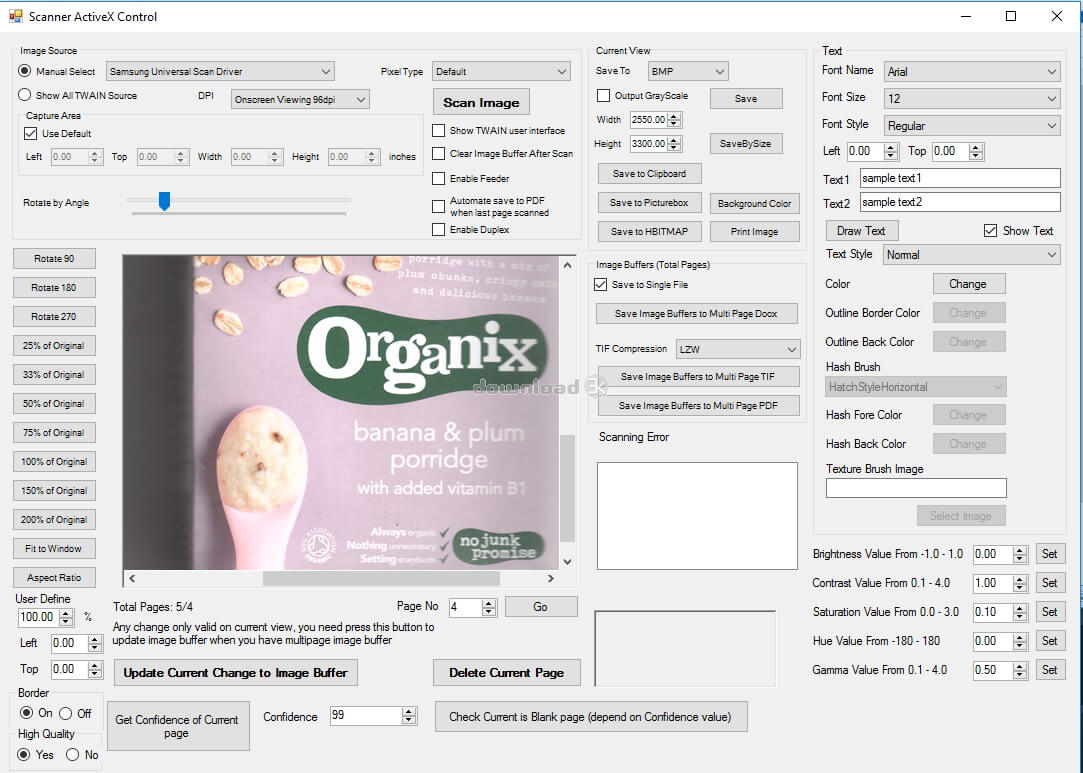The width and height of the screenshot is (1083, 773).
Task: Zoom image to 25% of Original
Action: point(54,345)
